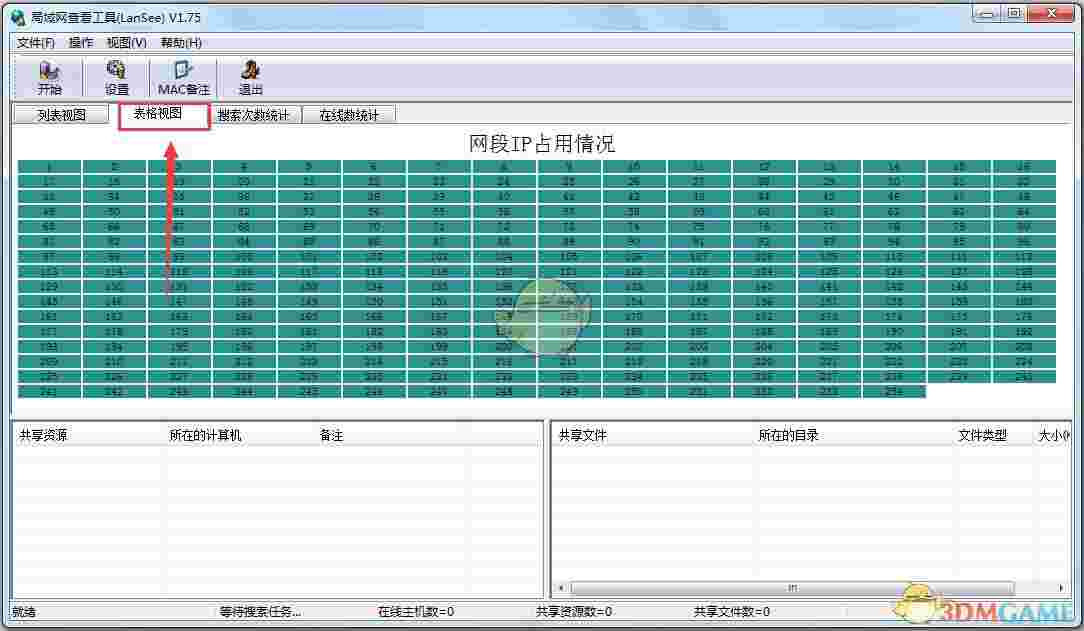Open the 搜索次数统计 tab
Image resolution: width=1084 pixels, height=631 pixels.
point(253,114)
